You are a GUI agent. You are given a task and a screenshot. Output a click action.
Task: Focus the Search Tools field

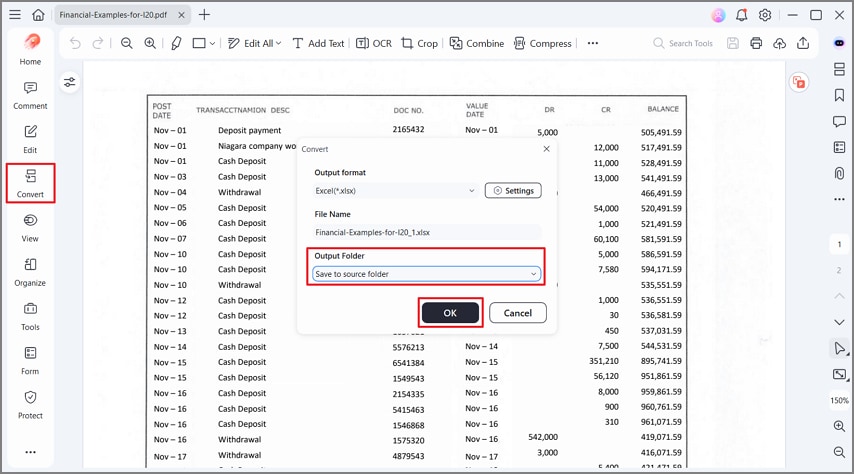(x=684, y=43)
